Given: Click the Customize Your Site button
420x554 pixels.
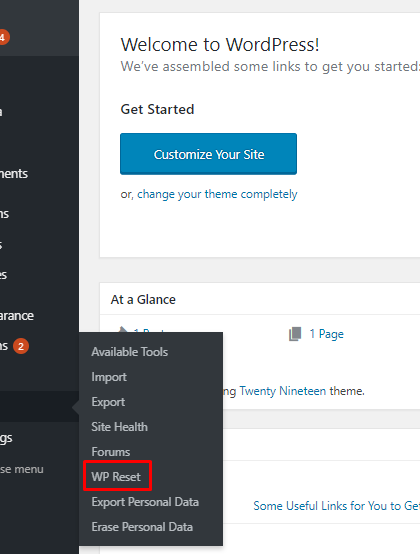Looking at the screenshot, I should tap(208, 154).
